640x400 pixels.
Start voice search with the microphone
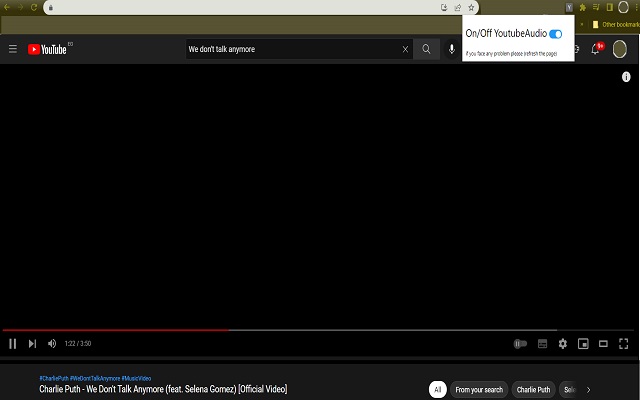(451, 49)
